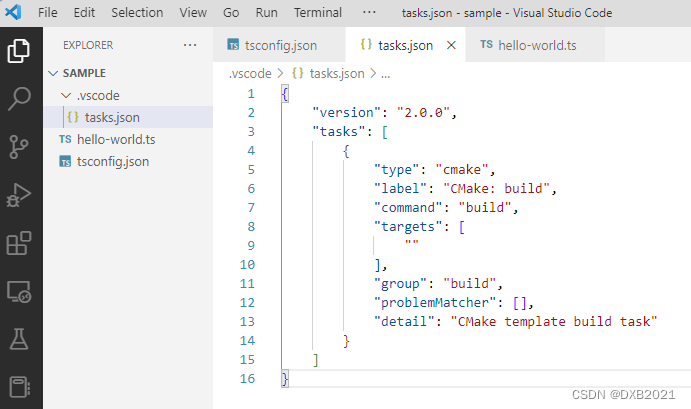This screenshot has height=409, width=691.
Task: Open the Search view in activity bar
Action: click(19, 99)
